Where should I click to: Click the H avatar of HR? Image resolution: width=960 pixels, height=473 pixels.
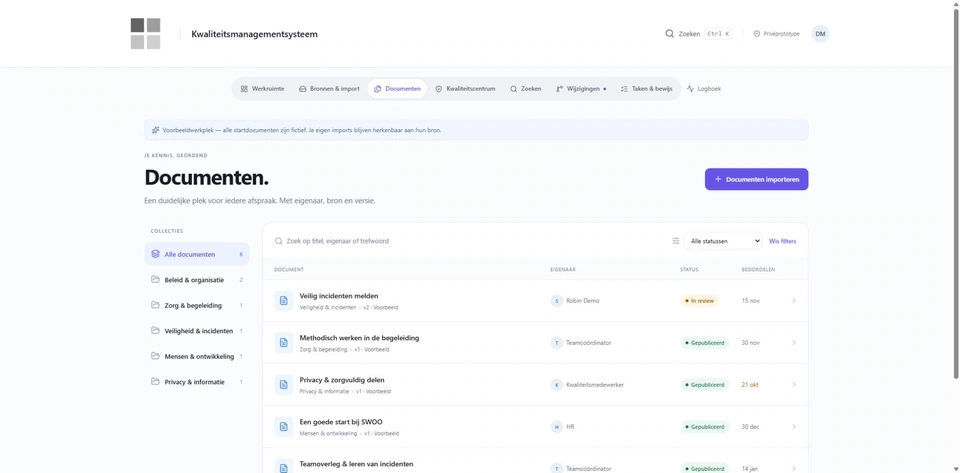click(557, 427)
